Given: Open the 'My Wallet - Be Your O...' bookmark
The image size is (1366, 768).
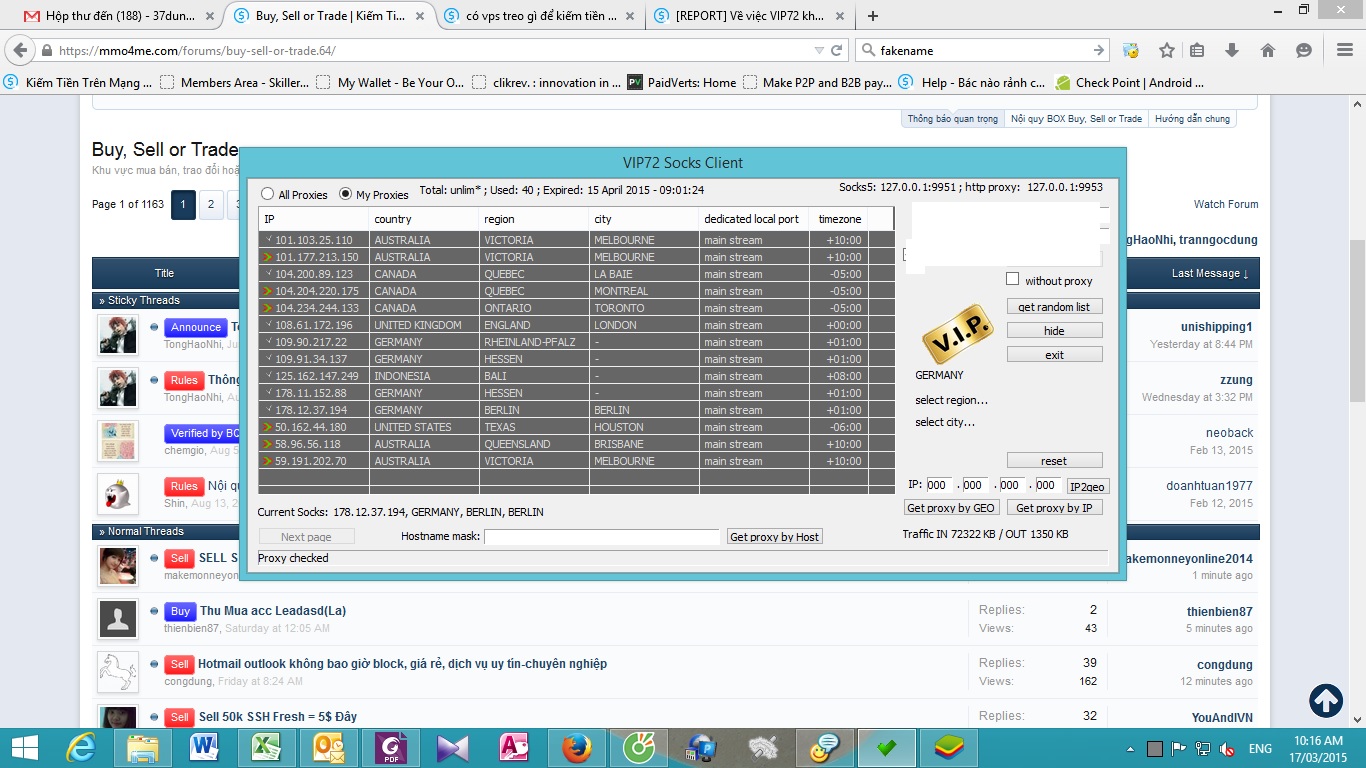Looking at the screenshot, I should [x=391, y=83].
